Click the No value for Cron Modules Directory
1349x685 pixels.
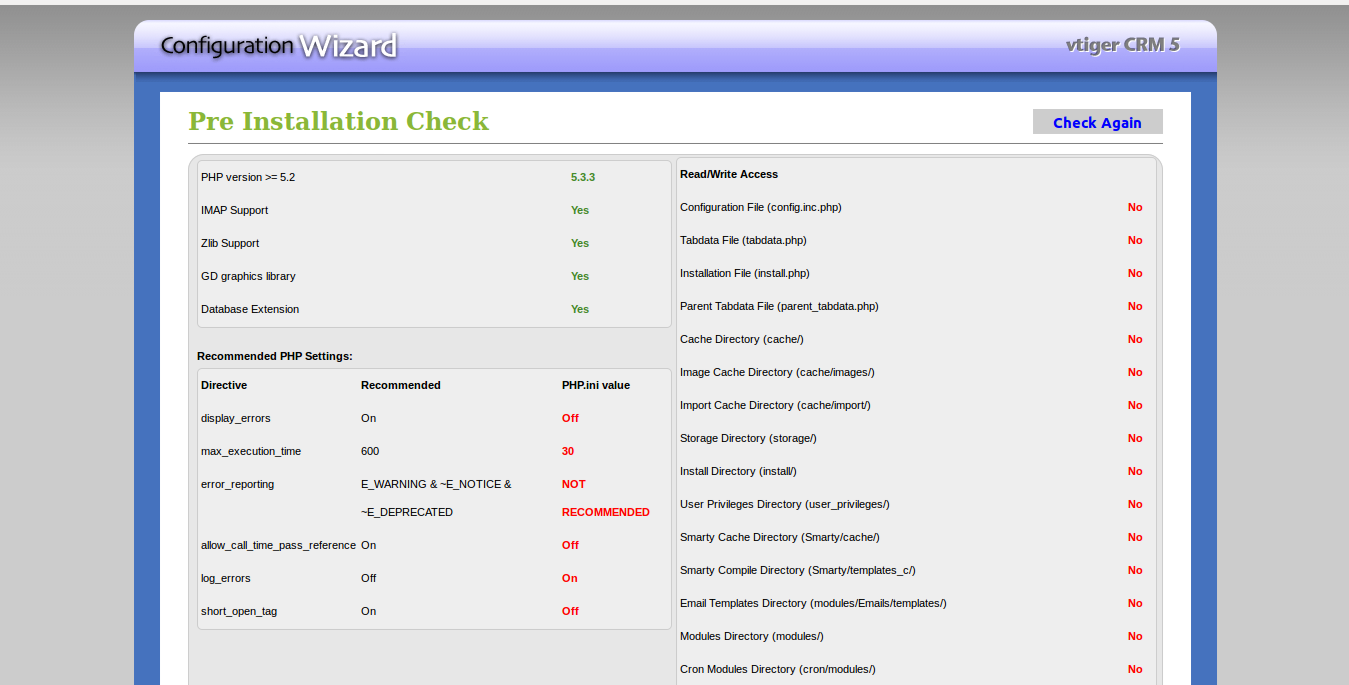(x=1135, y=669)
